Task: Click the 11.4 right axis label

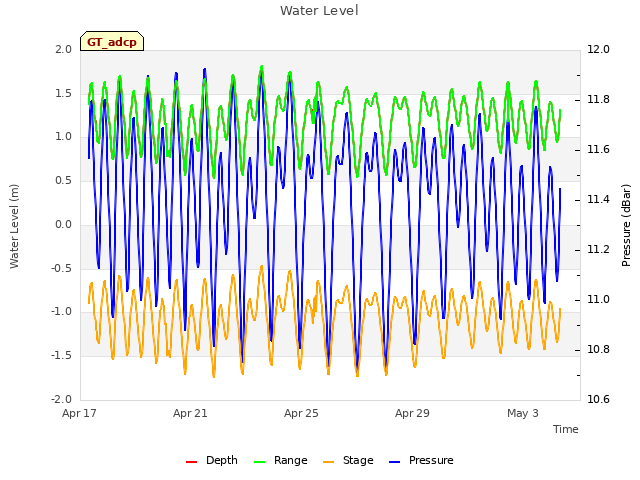Action: coord(598,200)
